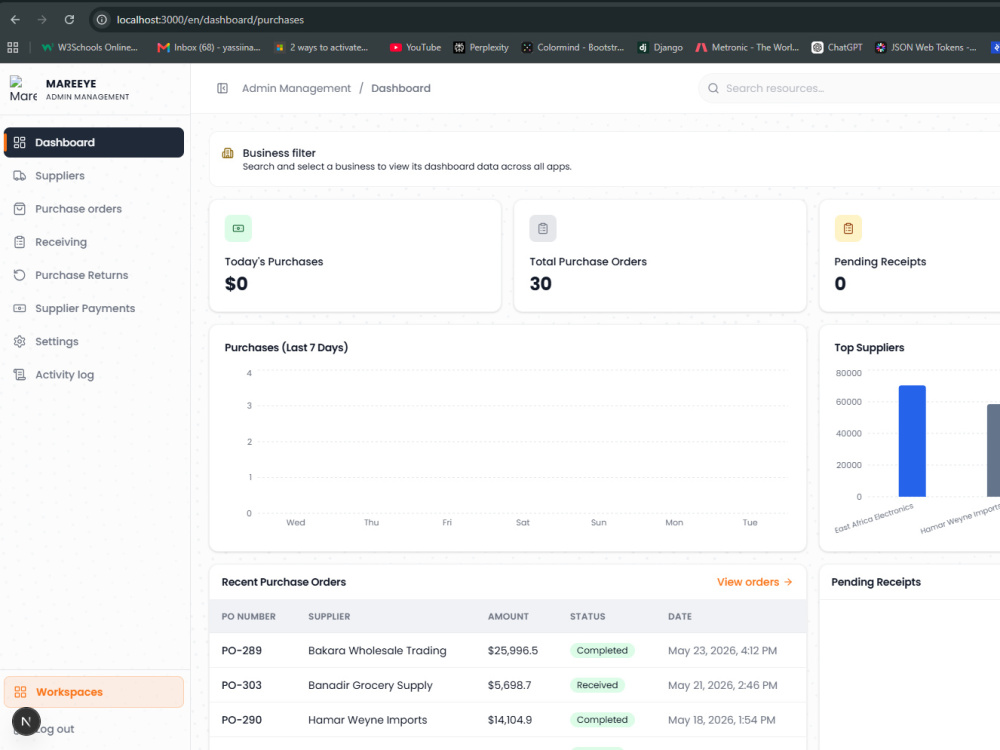This screenshot has width=1000, height=750.
Task: Click the lower Pending Receipts panel heading
Action: click(x=876, y=582)
